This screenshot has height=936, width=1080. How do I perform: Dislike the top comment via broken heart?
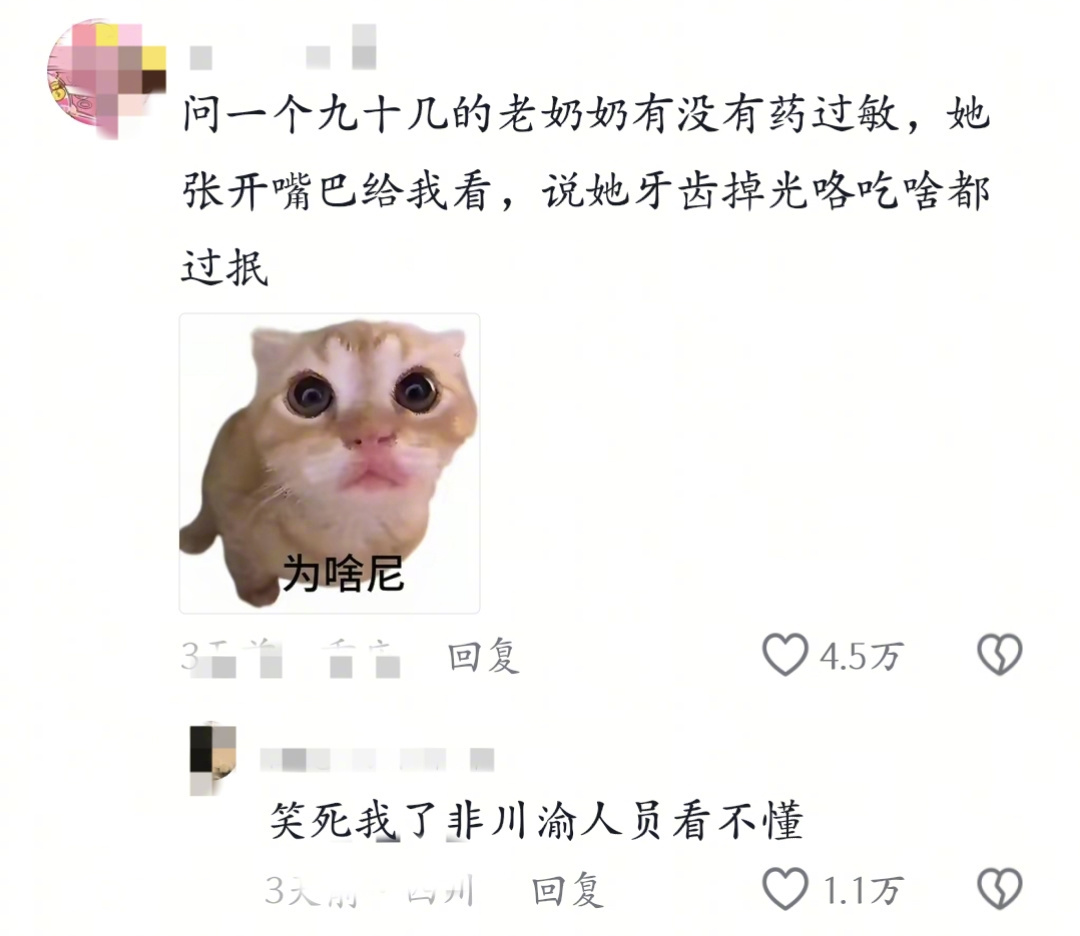click(1000, 654)
